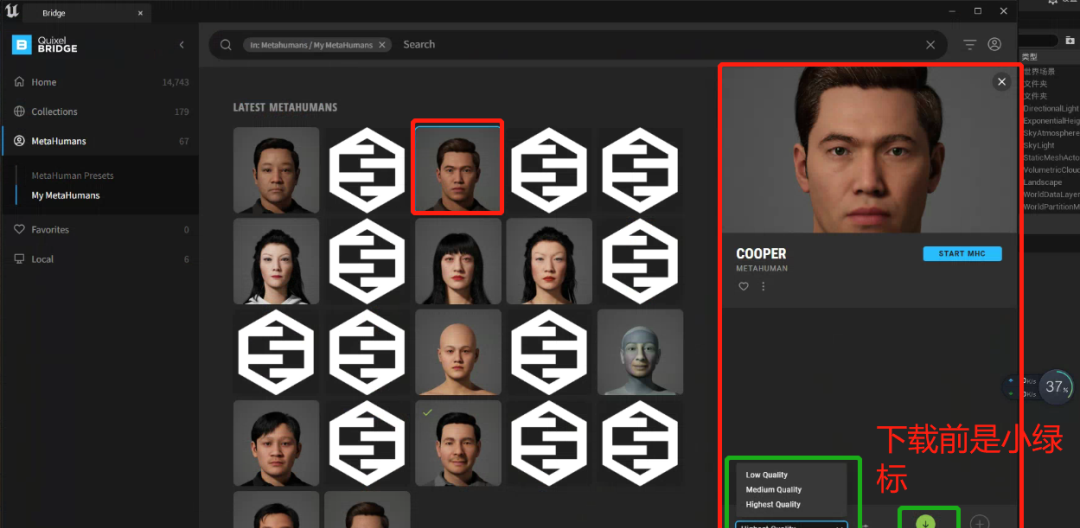Click the search magnifier icon
The width and height of the screenshot is (1080, 528).
click(x=226, y=45)
